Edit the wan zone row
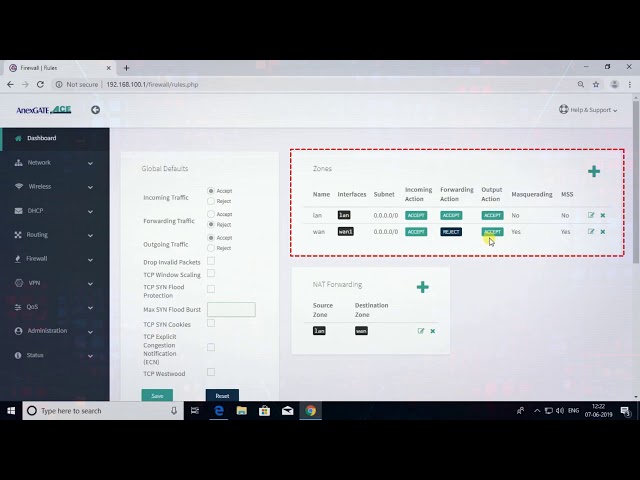Viewport: 640px width, 480px height. (x=591, y=231)
